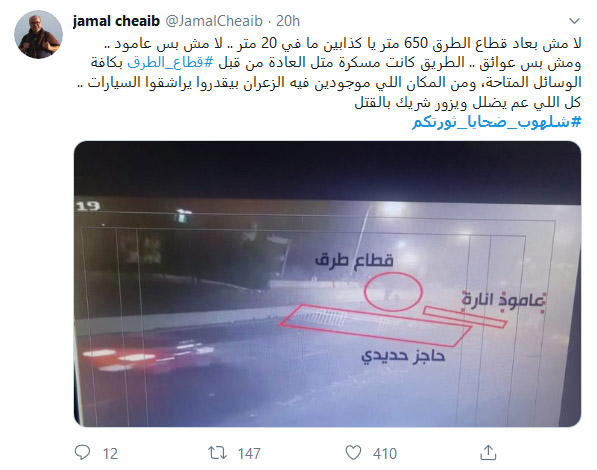This screenshot has height=470, width=597.
Task: Click the عامود انارة label in the image
Action: coord(504,300)
